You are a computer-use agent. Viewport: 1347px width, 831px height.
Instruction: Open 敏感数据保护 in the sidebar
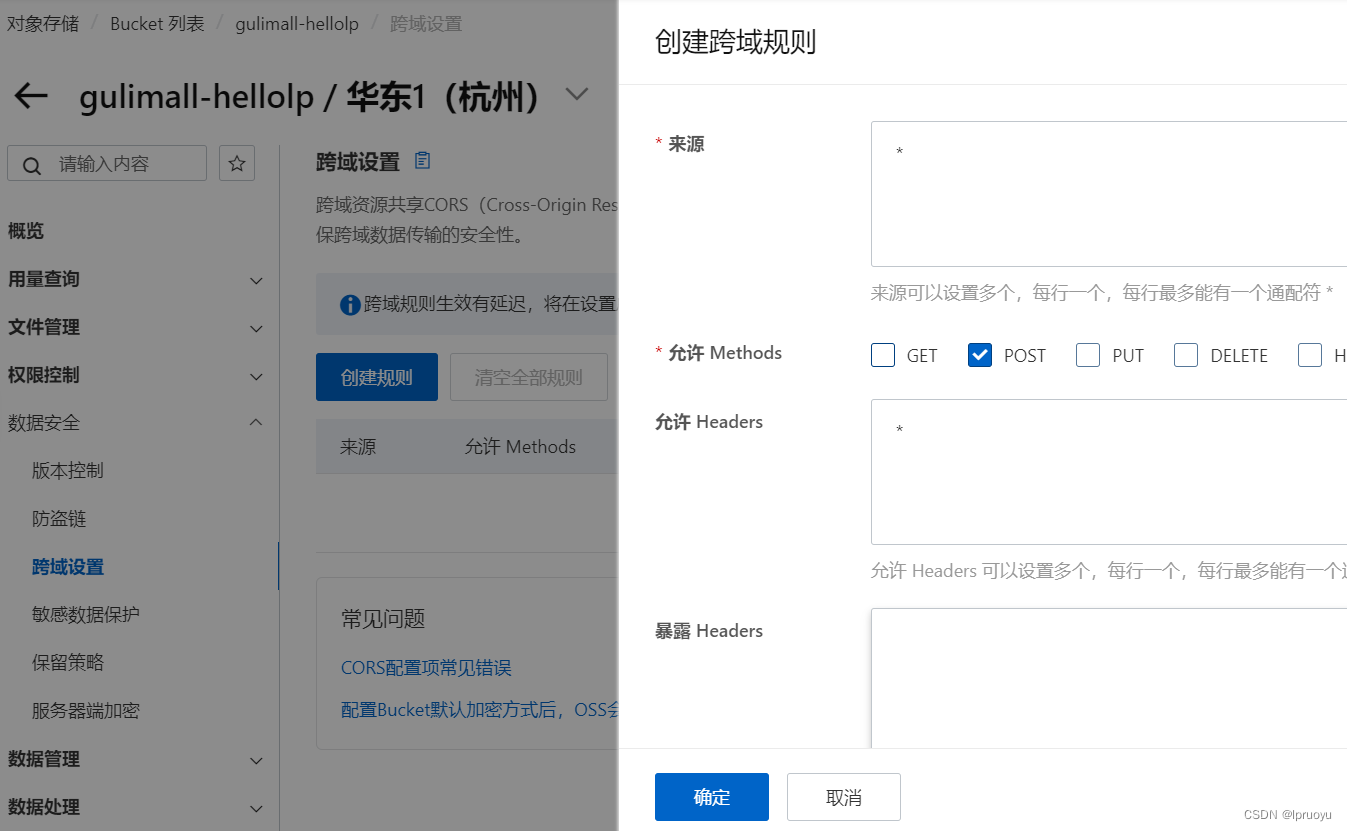[86, 615]
